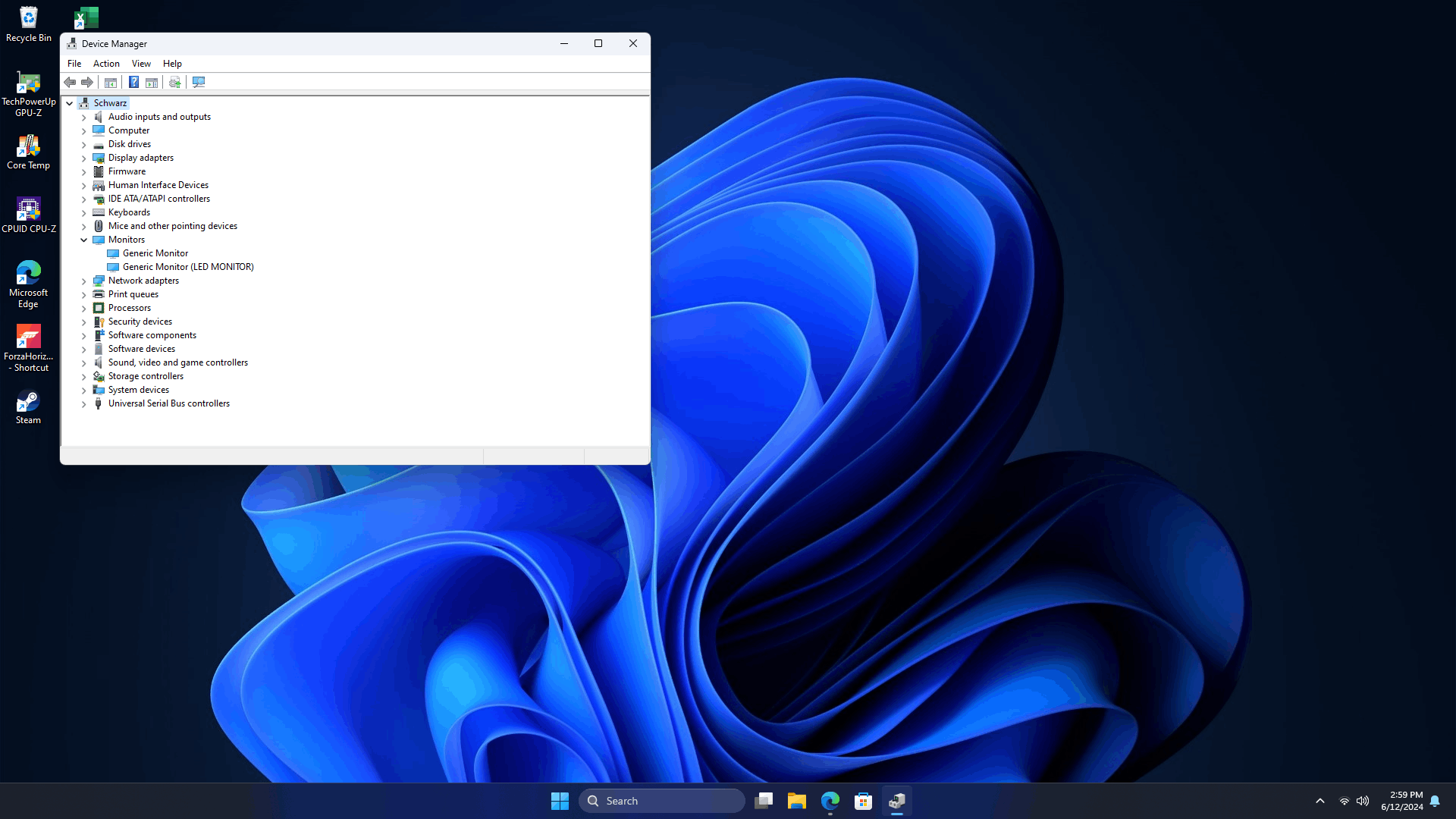Viewport: 1456px width, 819px height.
Task: Select the Processors category label
Action: [130, 308]
